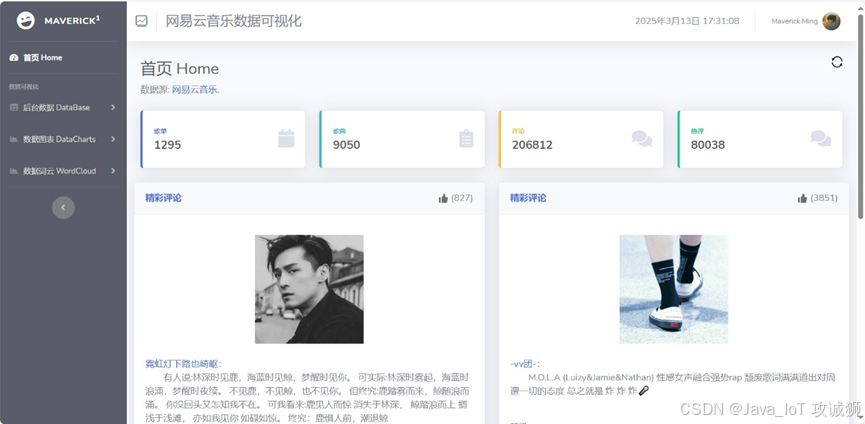
Task: Click the chart icon in top header
Action: pyautogui.click(x=142, y=21)
